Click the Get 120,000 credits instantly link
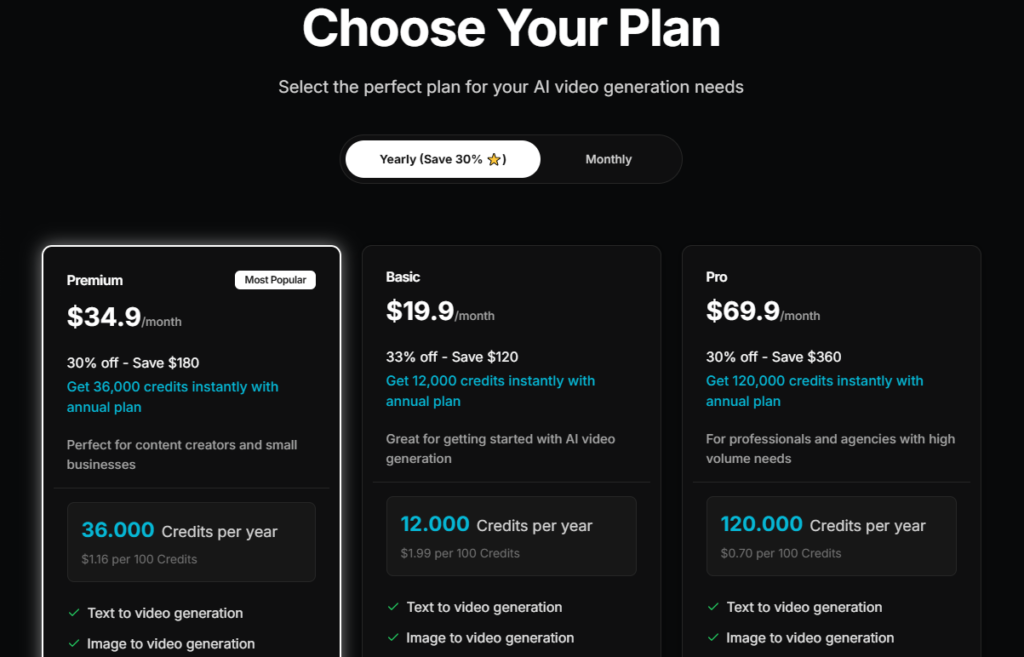This screenshot has height=657, width=1024. coord(814,391)
